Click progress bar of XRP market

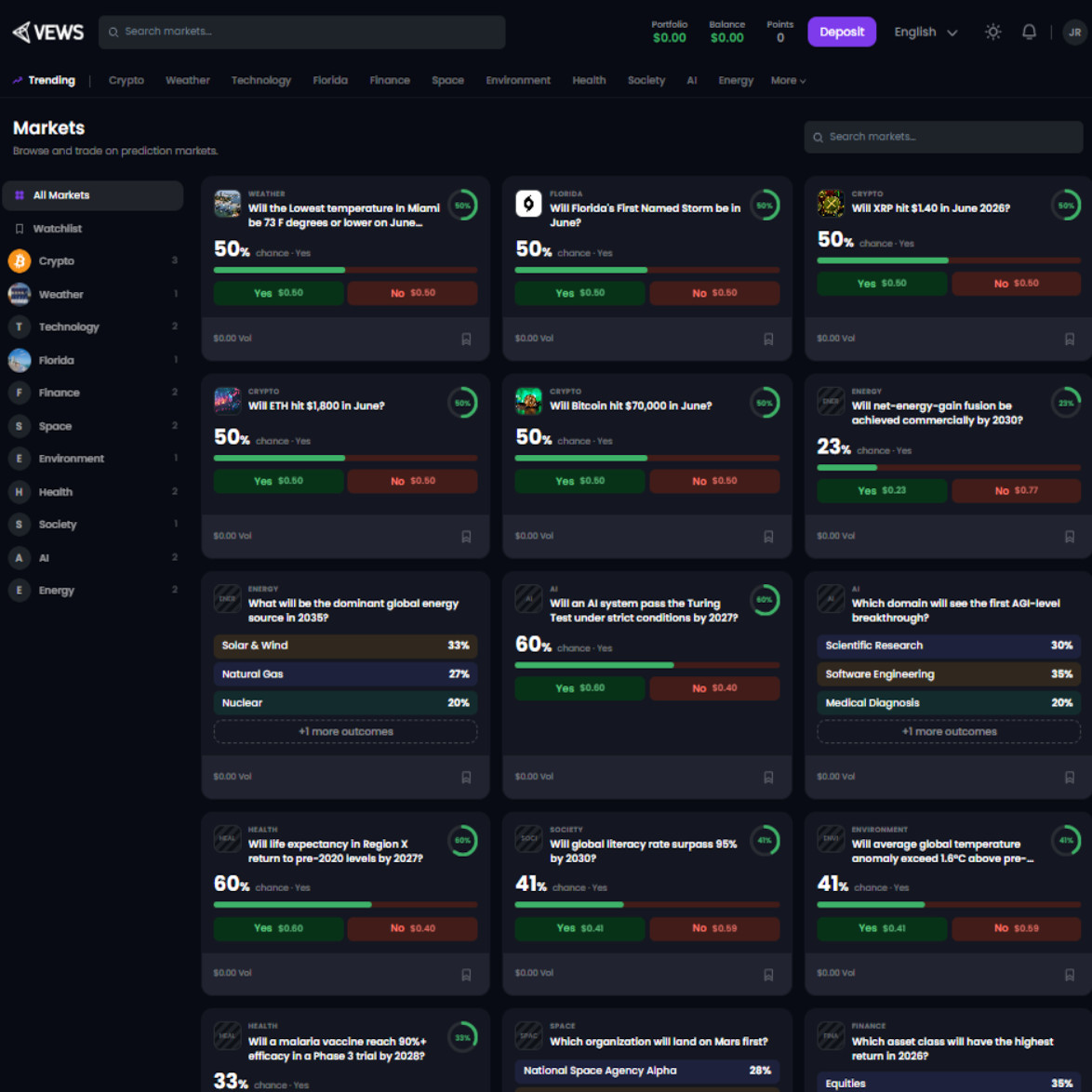(949, 260)
